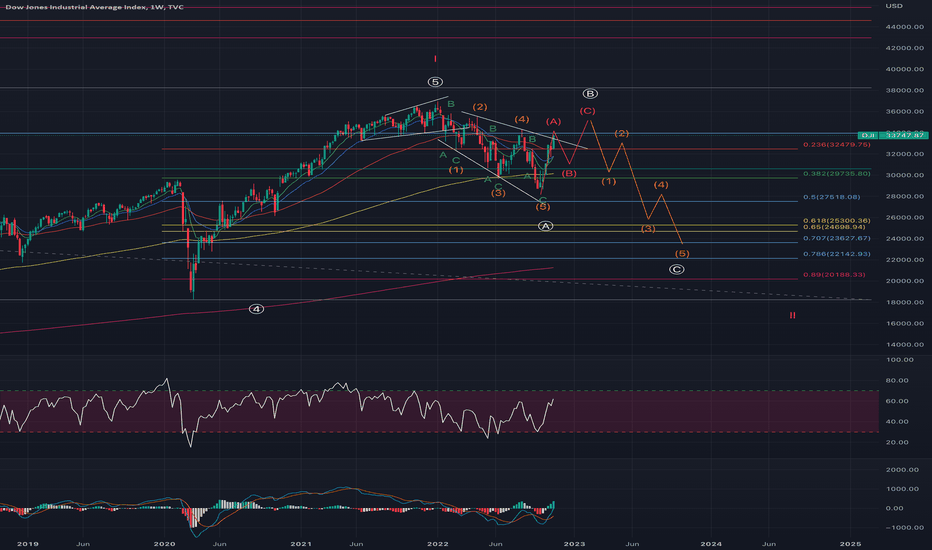
Task: Click the USD currency label on price axis
Action: [893, 6]
